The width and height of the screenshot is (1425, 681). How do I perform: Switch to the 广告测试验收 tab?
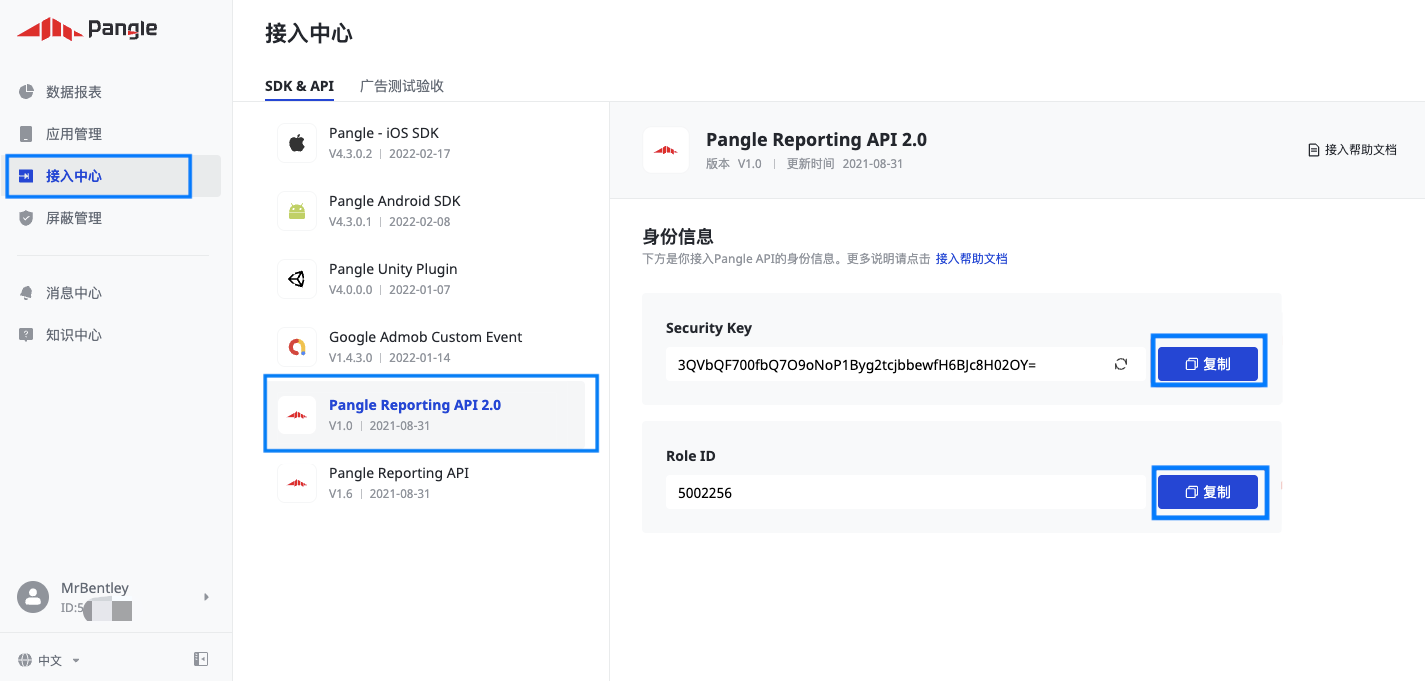[402, 86]
